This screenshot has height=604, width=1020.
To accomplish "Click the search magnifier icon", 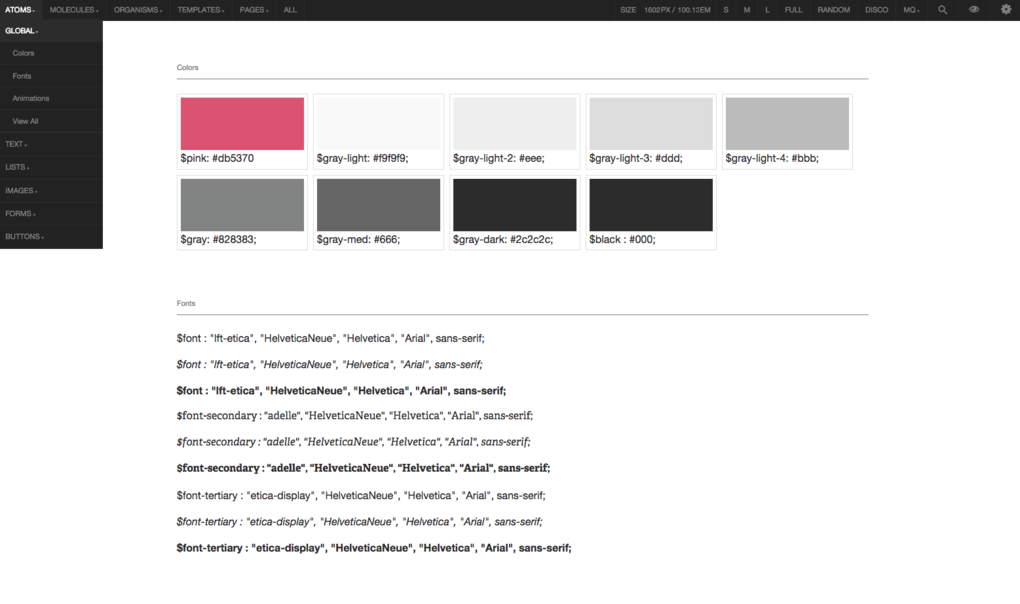I will [942, 10].
